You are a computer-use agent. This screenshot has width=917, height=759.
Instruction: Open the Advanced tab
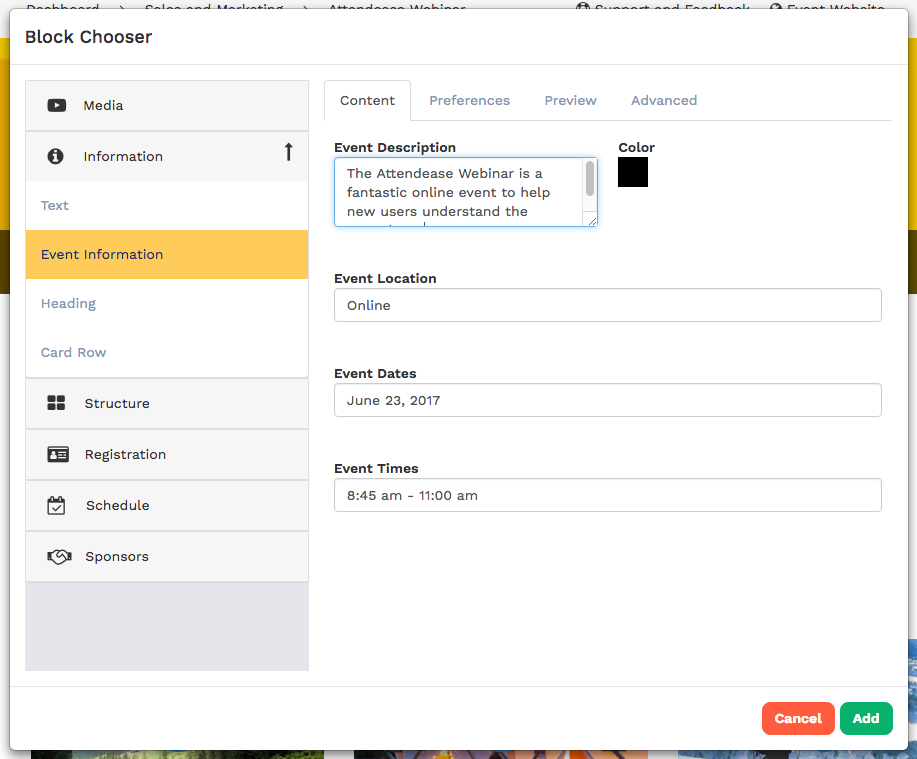[664, 101]
